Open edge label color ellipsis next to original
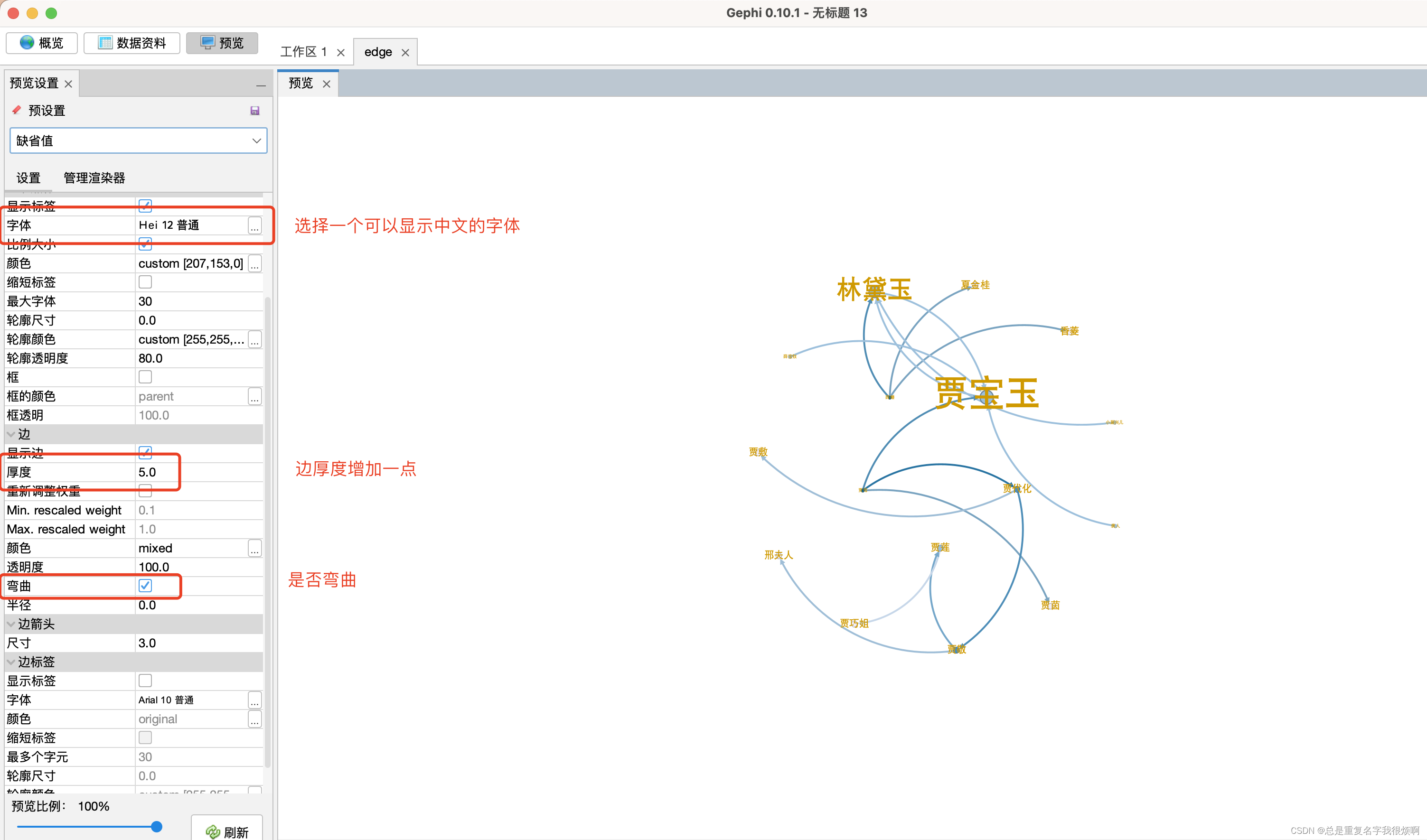Viewport: 1427px width, 840px height. coord(255,719)
